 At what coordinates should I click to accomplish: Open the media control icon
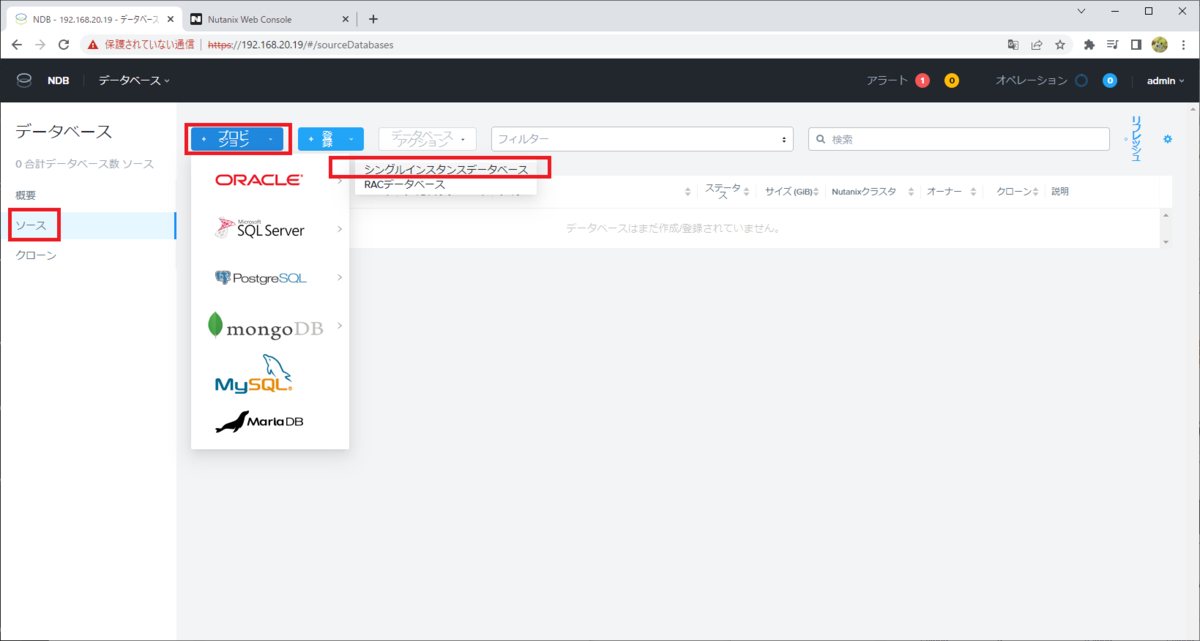(x=1113, y=45)
